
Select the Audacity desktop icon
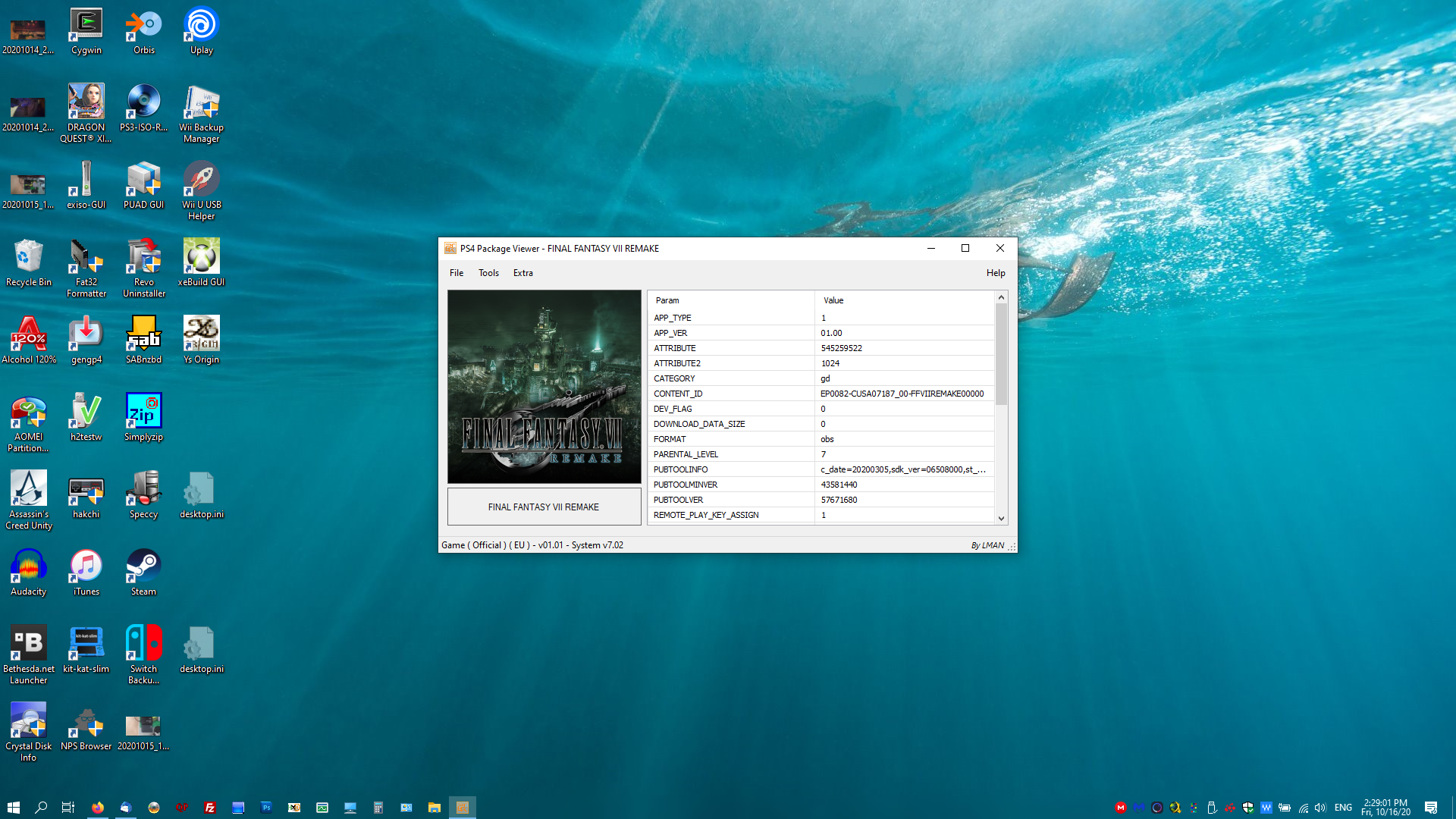pyautogui.click(x=29, y=573)
